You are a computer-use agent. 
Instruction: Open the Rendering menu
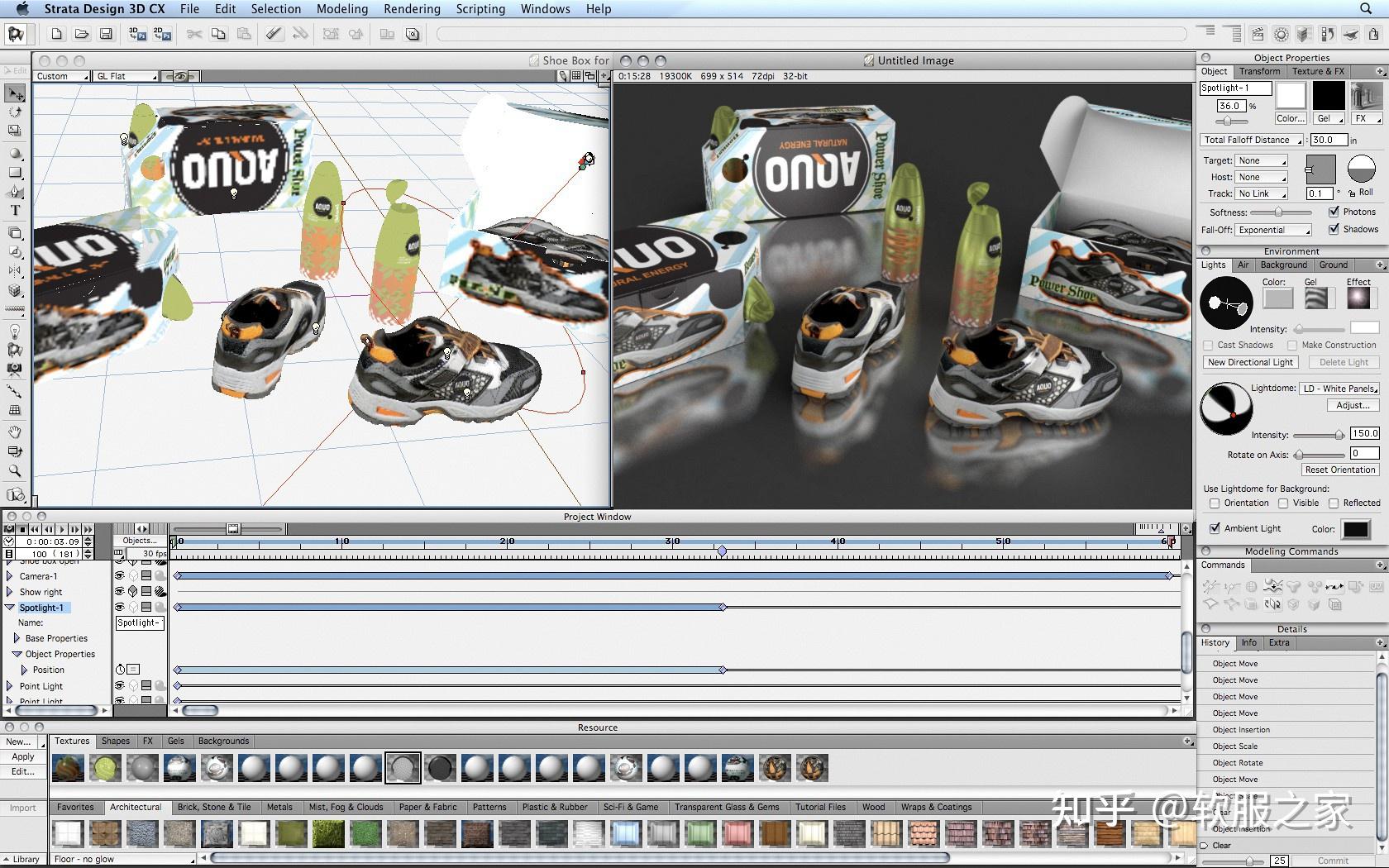[x=412, y=9]
